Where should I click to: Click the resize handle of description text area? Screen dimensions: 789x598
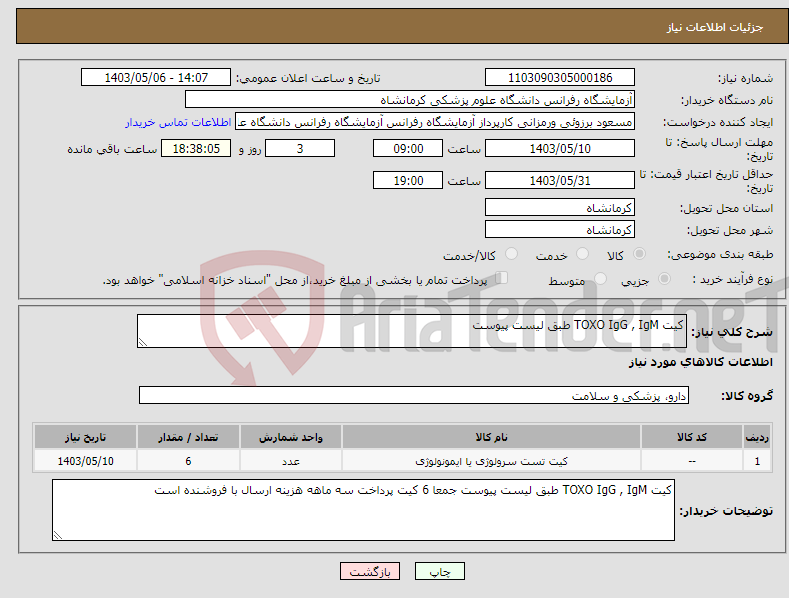point(142,342)
